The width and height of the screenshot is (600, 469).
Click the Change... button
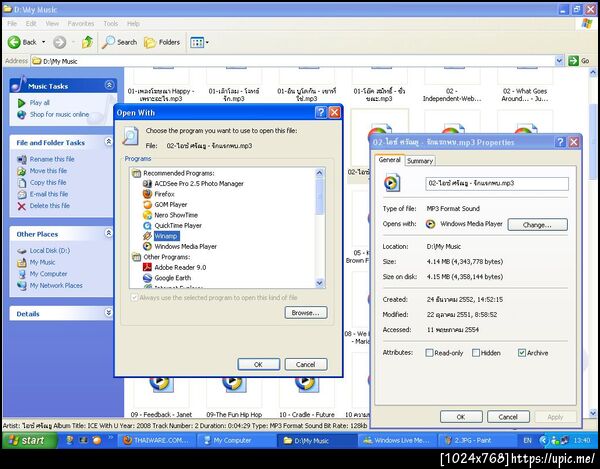537,225
